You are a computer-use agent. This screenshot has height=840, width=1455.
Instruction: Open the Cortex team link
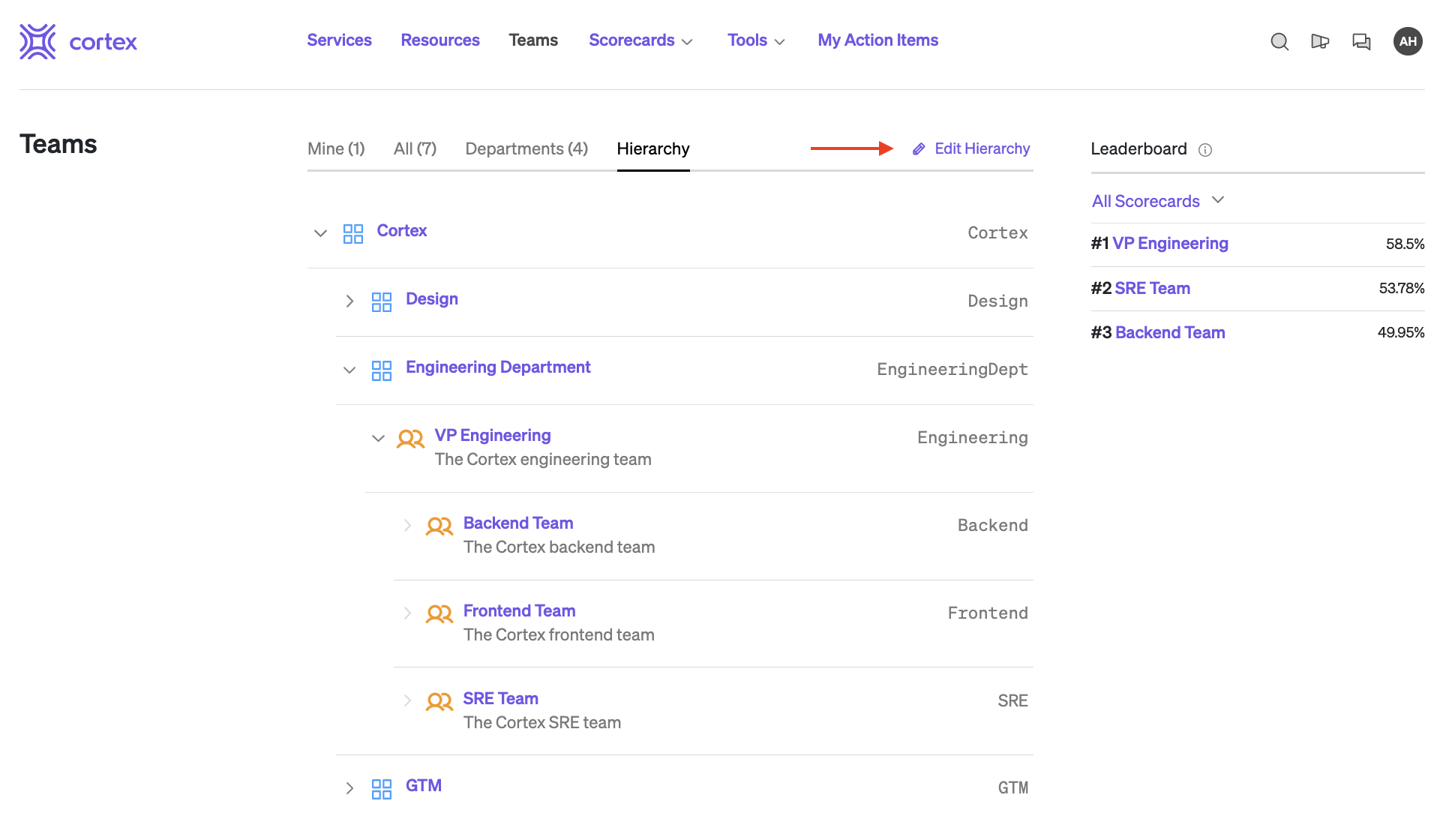click(402, 231)
